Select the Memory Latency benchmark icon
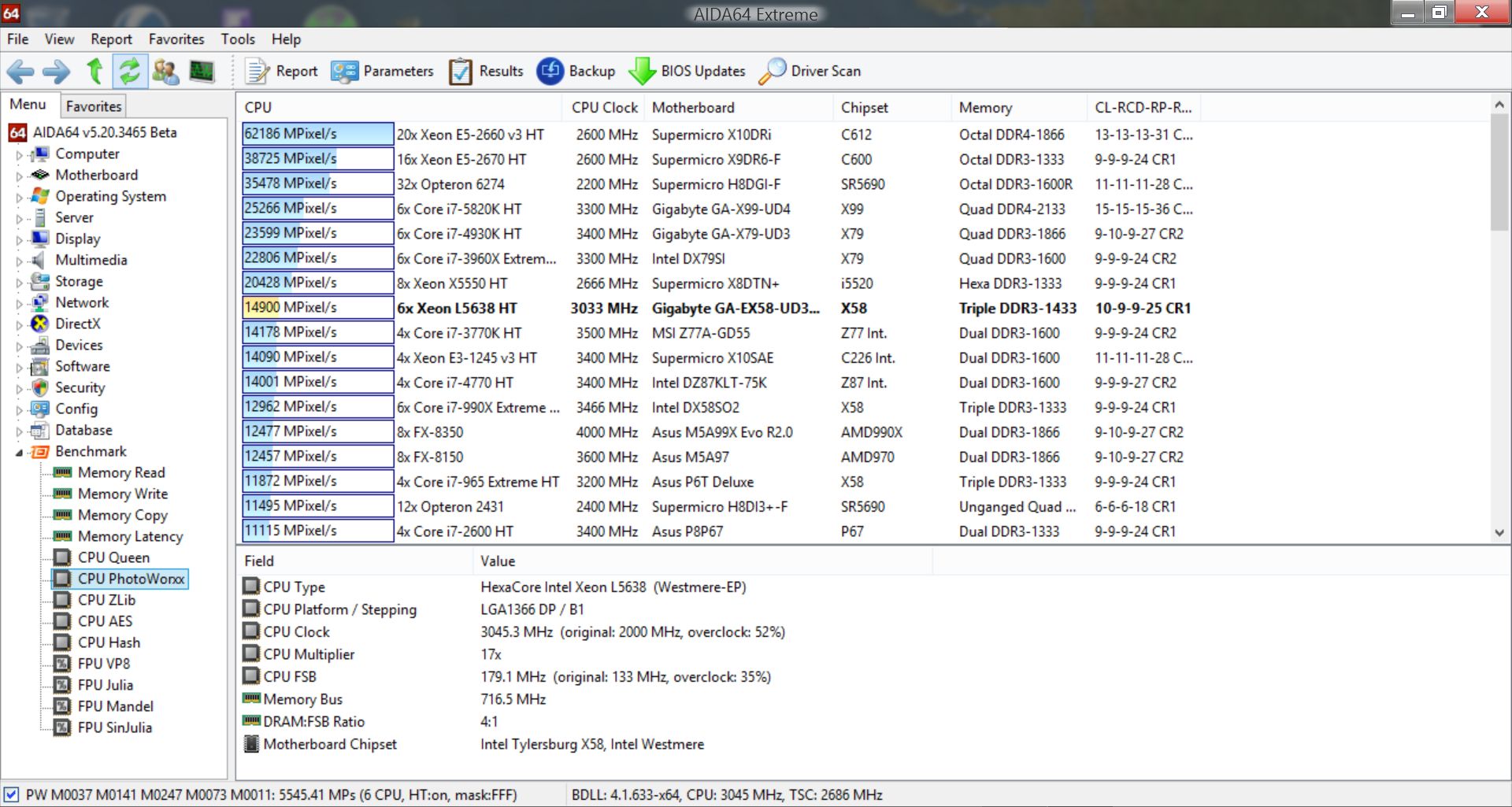Image resolution: width=1512 pixels, height=807 pixels. 62,536
